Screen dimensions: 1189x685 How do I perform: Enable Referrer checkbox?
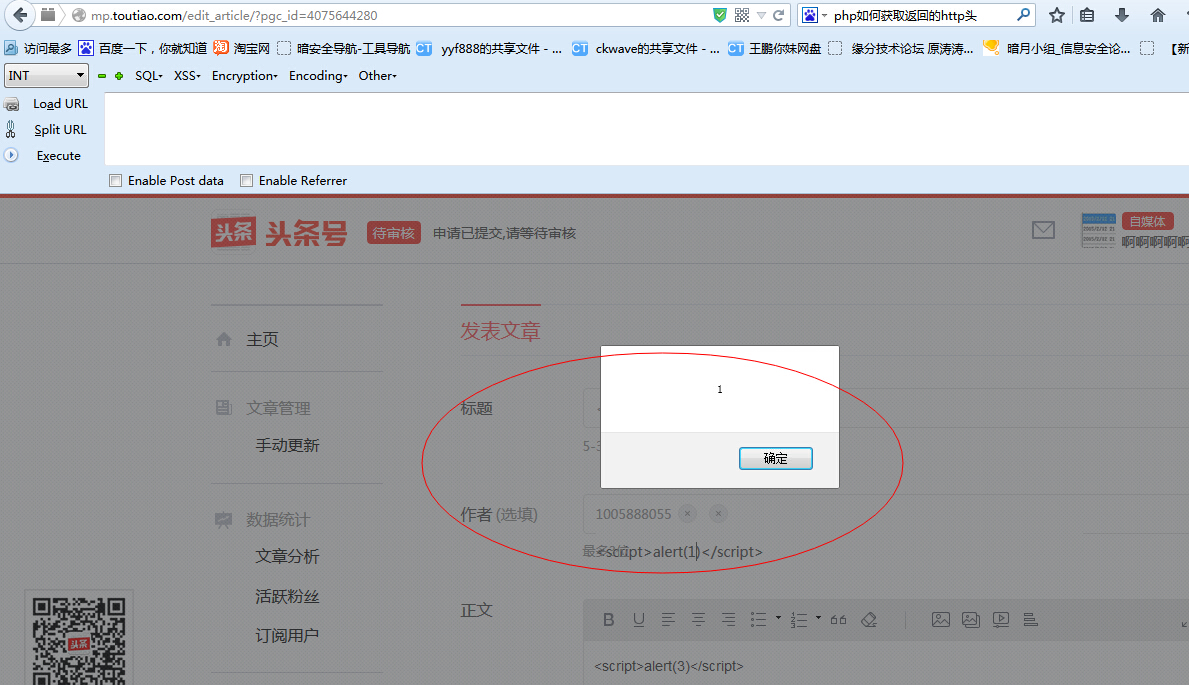point(246,181)
